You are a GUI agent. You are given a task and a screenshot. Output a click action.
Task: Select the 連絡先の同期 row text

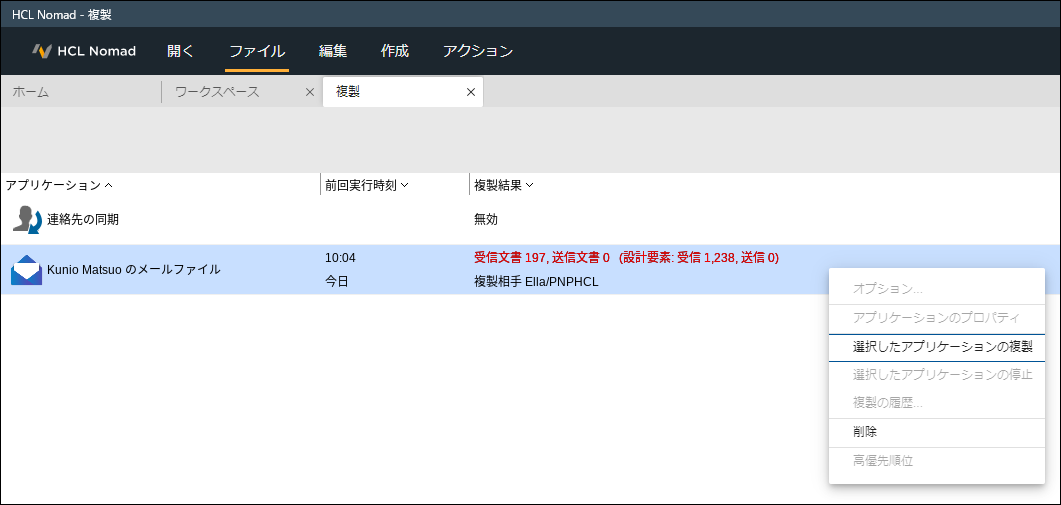click(x=83, y=219)
